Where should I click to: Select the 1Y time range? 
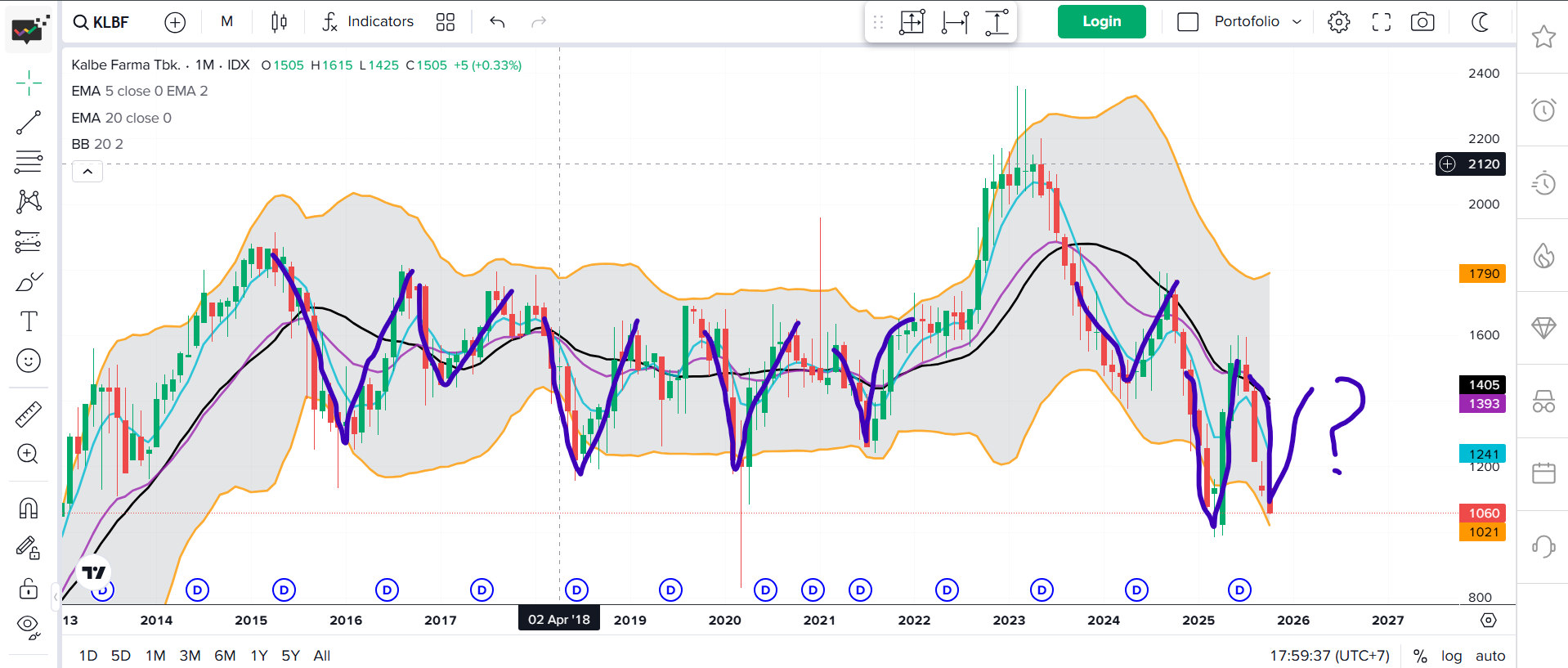point(259,656)
